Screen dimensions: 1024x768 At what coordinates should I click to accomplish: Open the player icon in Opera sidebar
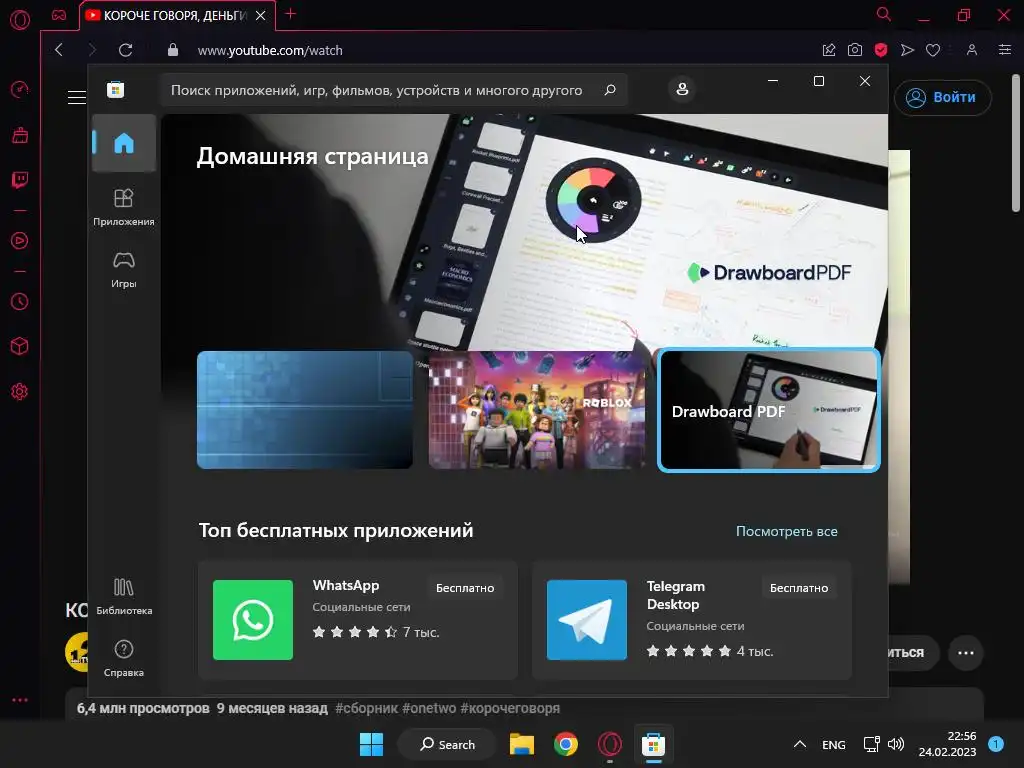click(20, 240)
